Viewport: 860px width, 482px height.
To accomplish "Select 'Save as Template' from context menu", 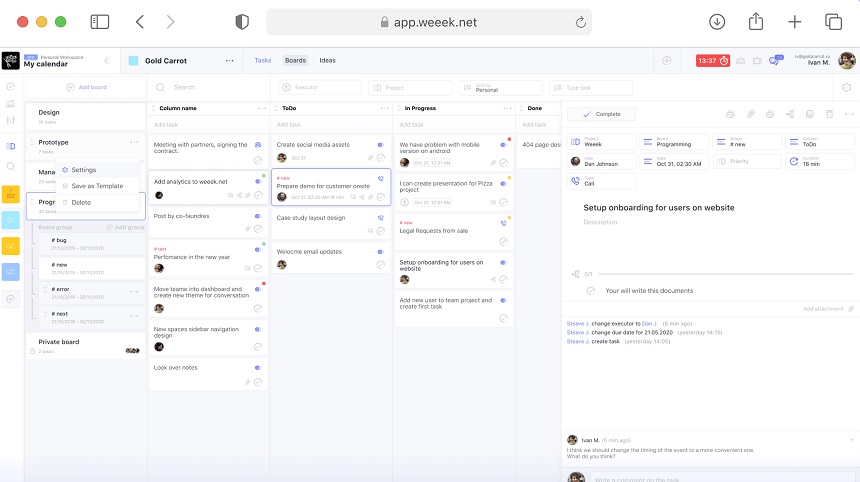I will (97, 186).
